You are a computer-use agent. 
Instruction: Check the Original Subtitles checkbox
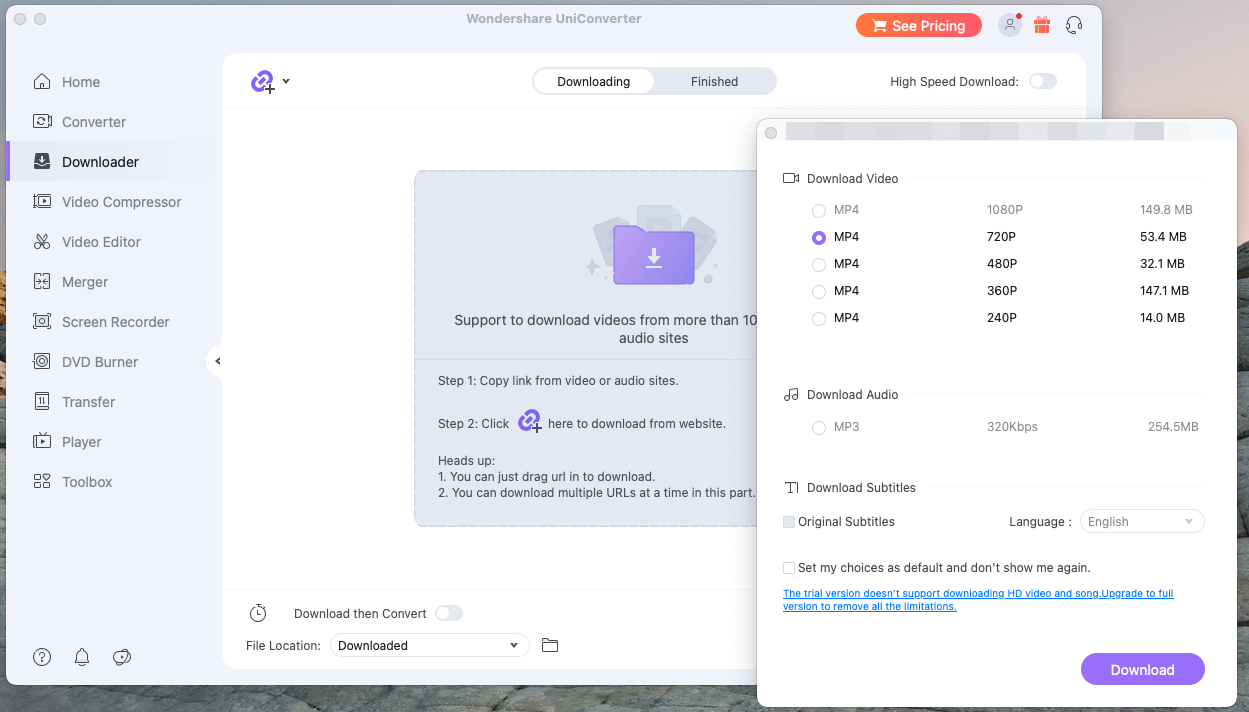[789, 522]
